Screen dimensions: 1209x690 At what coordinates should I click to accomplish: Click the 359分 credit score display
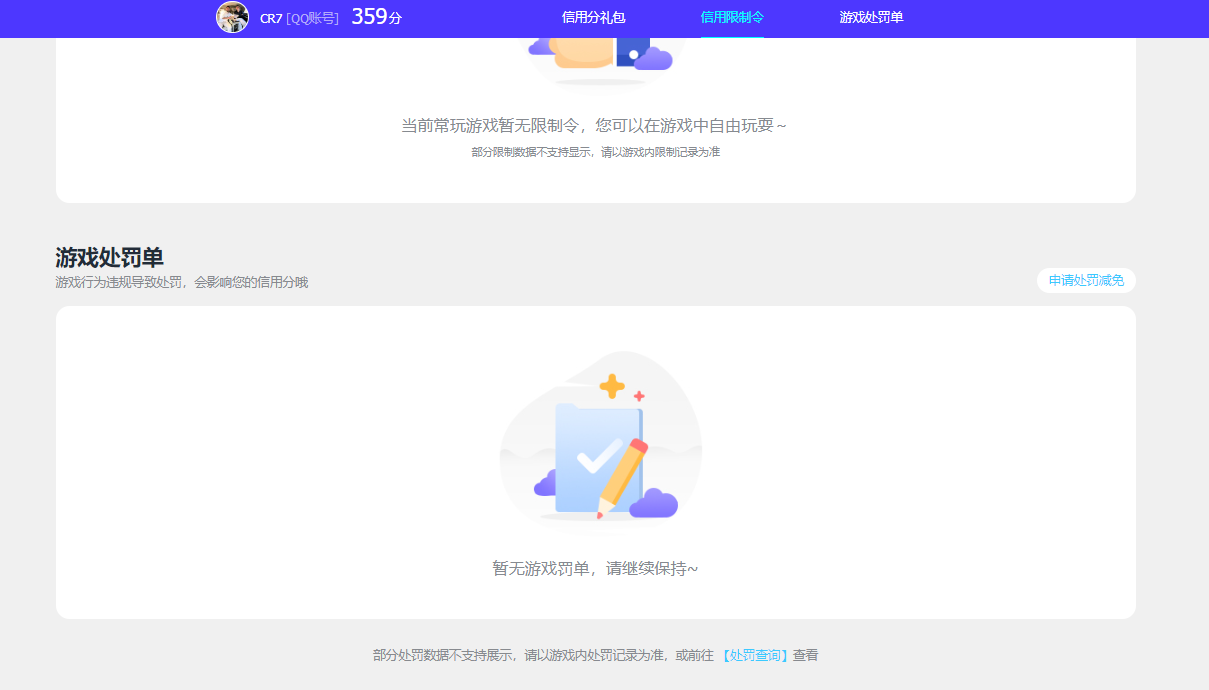[x=377, y=17]
